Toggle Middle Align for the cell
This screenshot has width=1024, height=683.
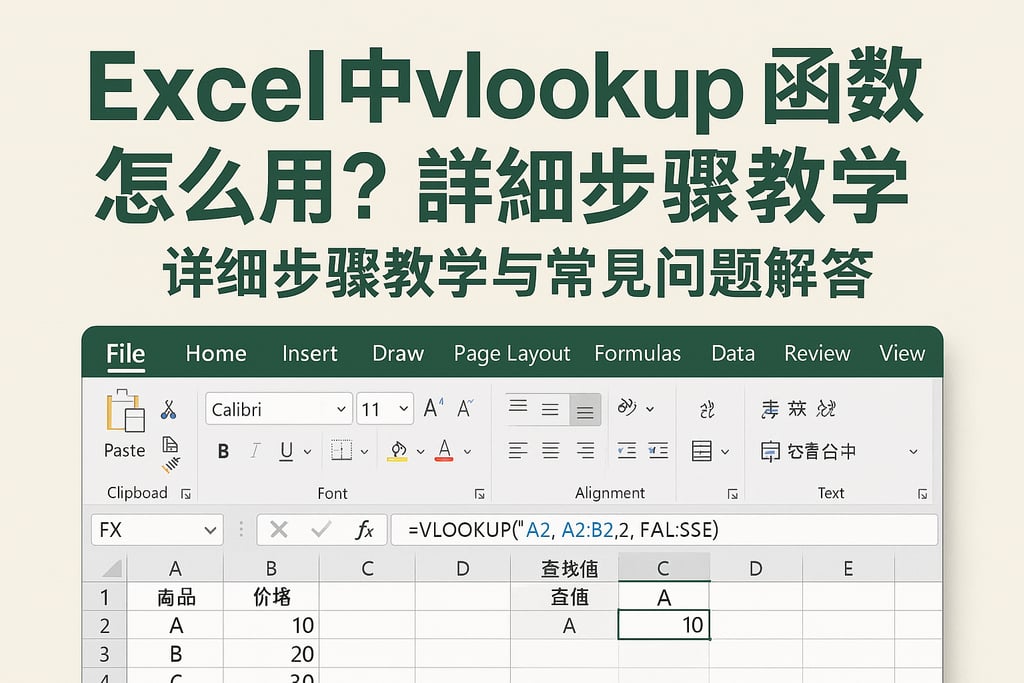(550, 409)
